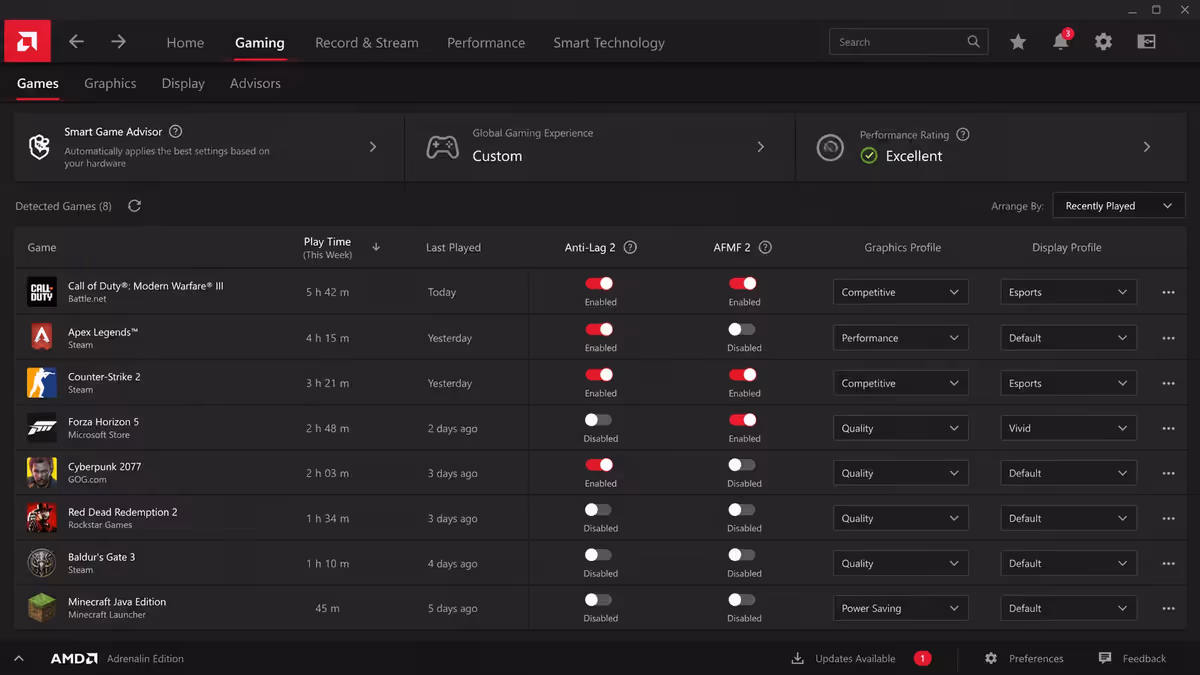Open Feedback in the footer
The width and height of the screenshot is (1200, 675).
pos(1132,658)
